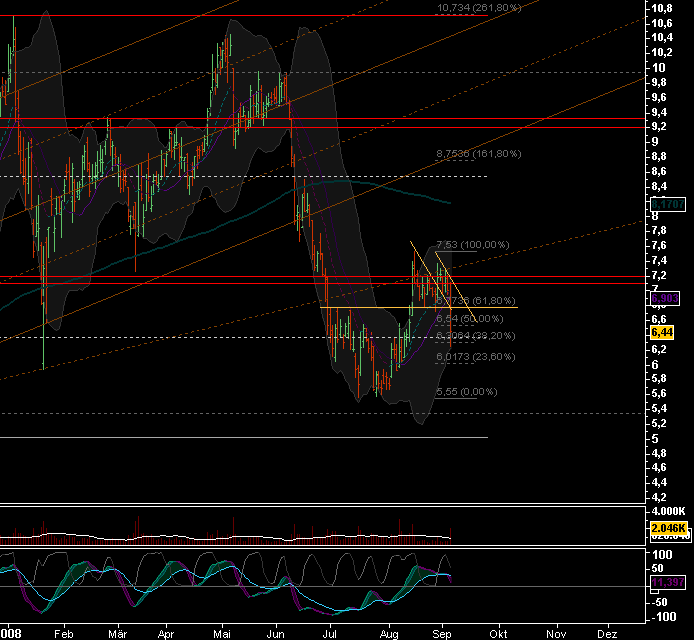This screenshot has width=694, height=640.
Task: Select the solid white horizontal line at price 5
Action: [244, 437]
